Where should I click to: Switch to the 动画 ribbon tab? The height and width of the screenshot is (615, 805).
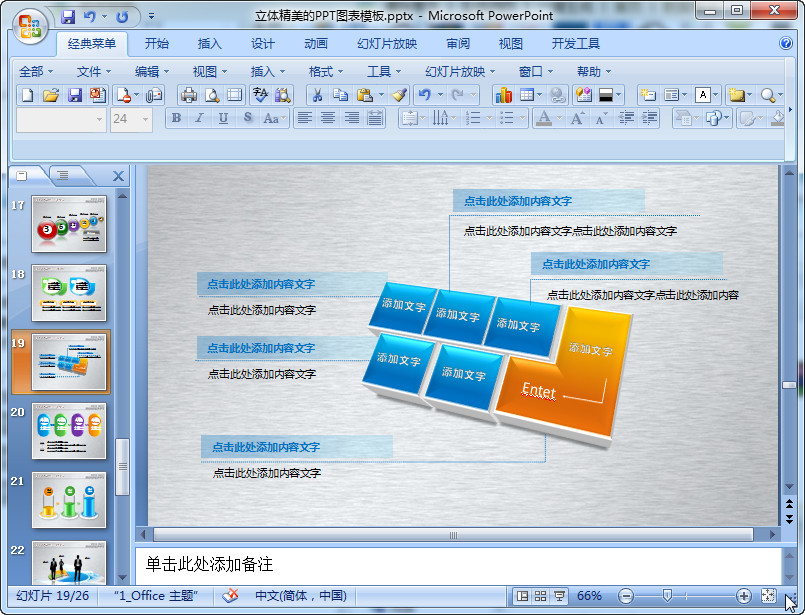[x=316, y=44]
